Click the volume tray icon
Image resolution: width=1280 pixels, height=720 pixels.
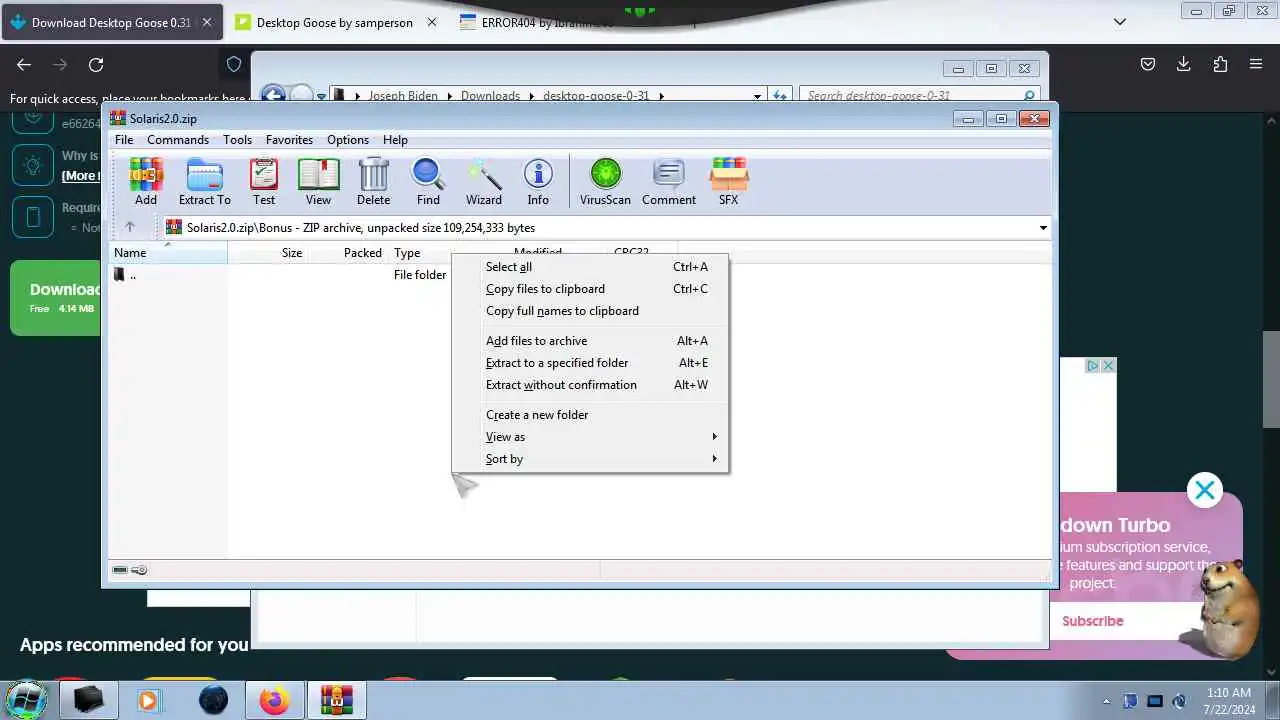coord(1180,701)
